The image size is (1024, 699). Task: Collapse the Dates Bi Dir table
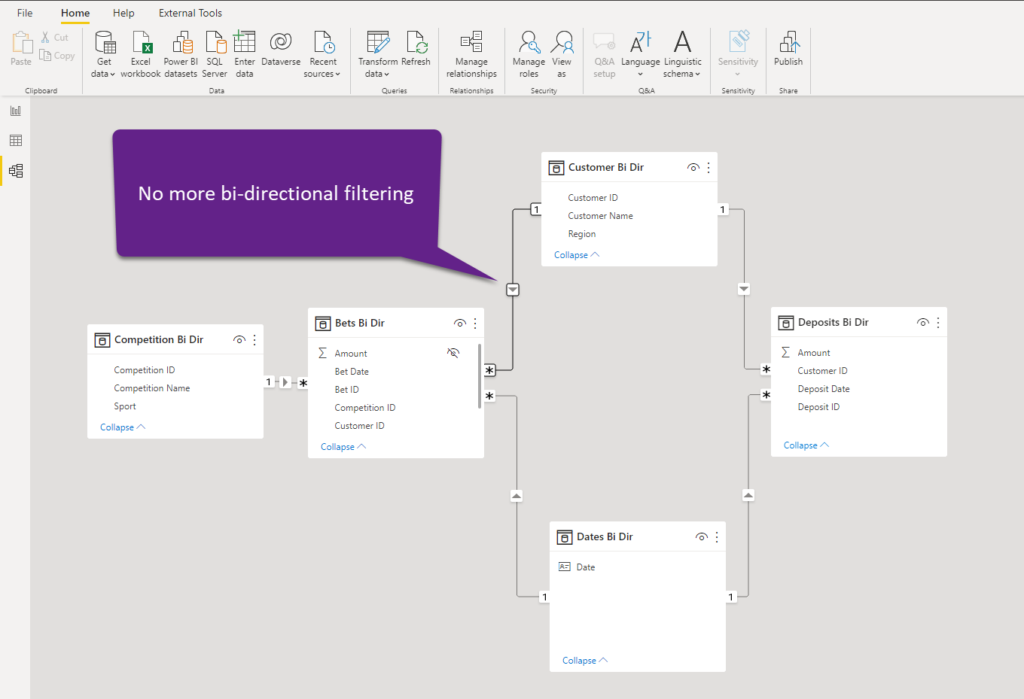point(585,660)
